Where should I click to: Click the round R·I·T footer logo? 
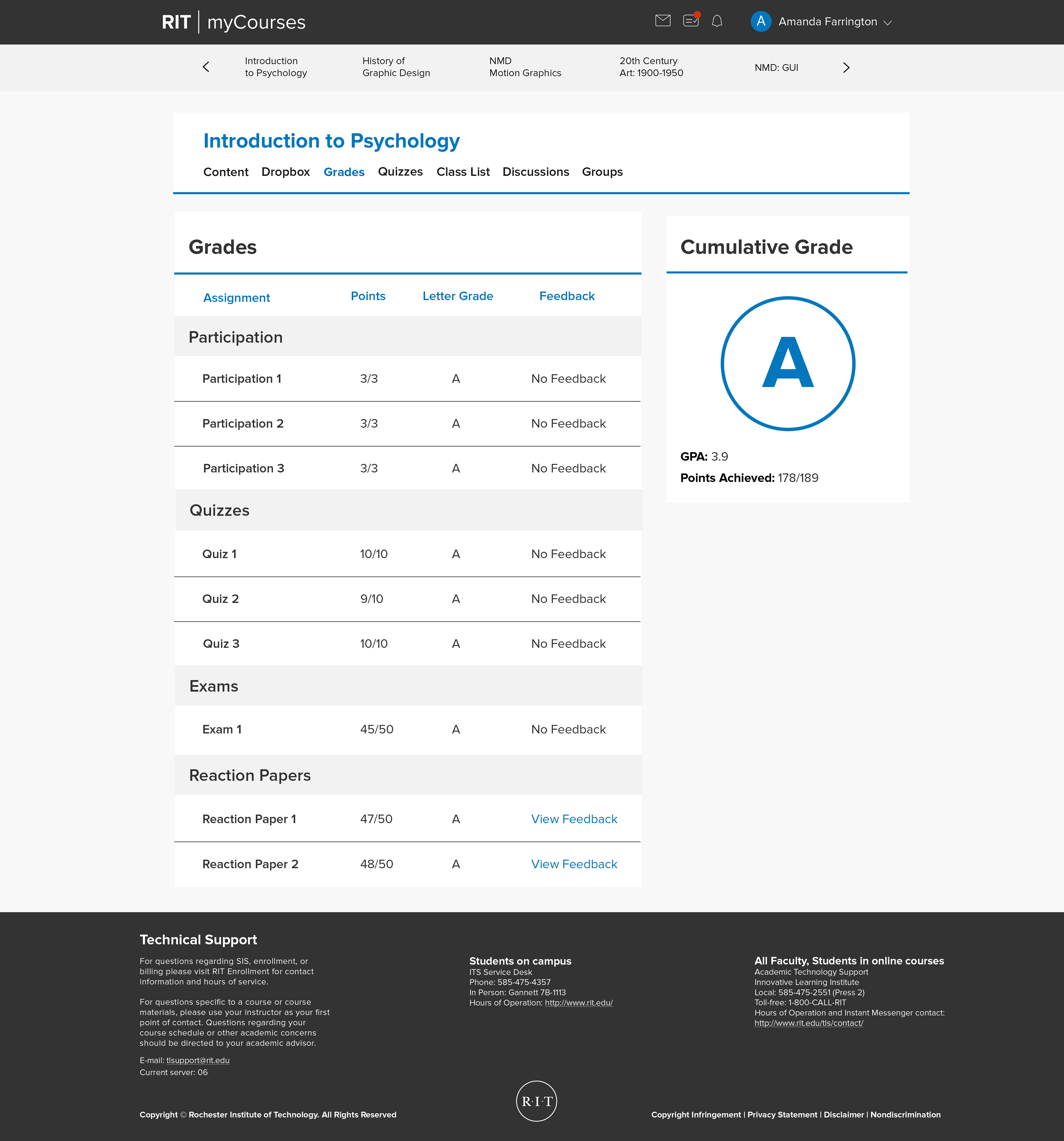[536, 1101]
